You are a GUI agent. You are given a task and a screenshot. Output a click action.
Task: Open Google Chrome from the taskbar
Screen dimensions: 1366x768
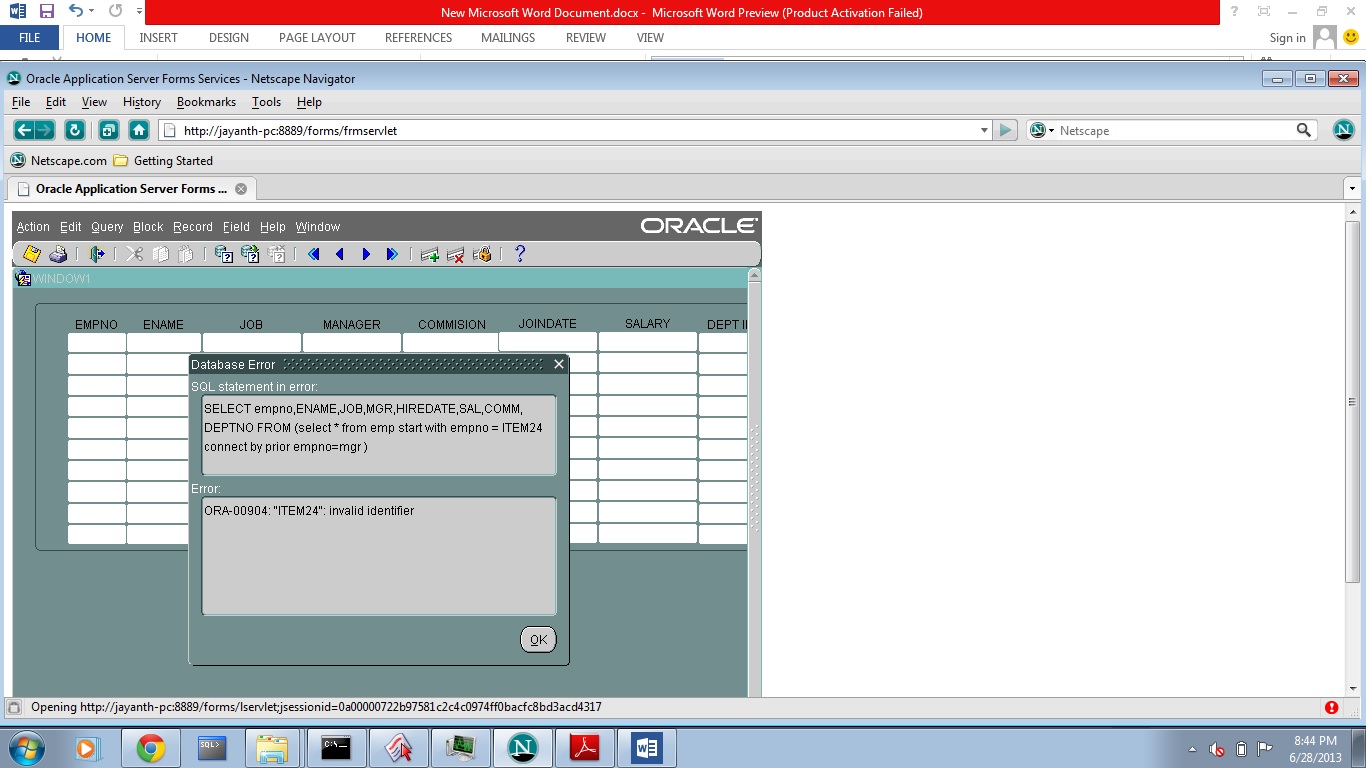click(x=151, y=748)
